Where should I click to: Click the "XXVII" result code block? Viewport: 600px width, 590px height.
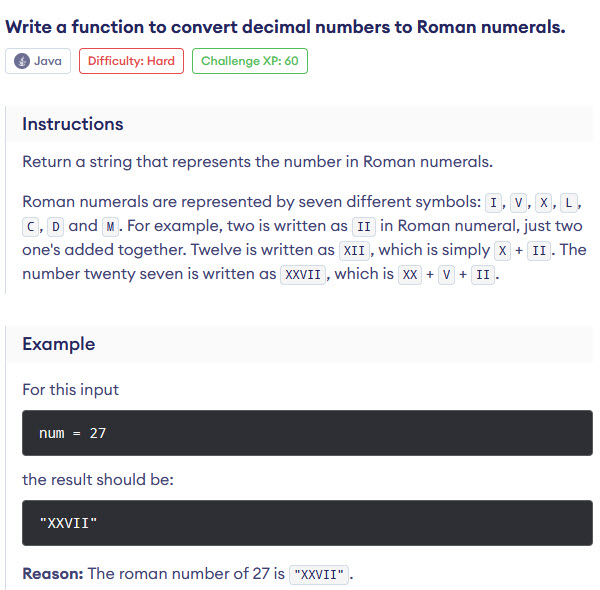tap(307, 523)
